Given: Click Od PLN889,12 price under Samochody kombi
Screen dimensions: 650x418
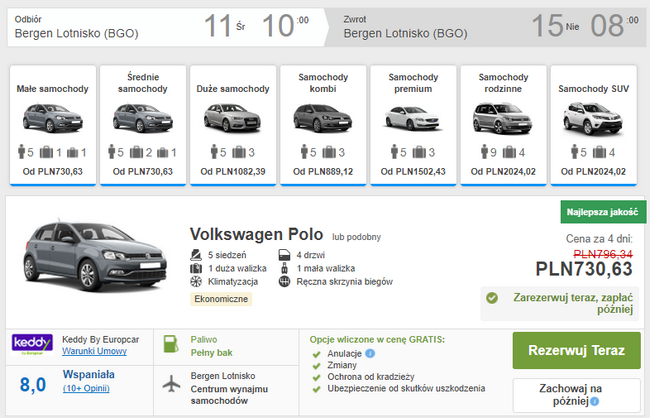Looking at the screenshot, I should pos(323,172).
